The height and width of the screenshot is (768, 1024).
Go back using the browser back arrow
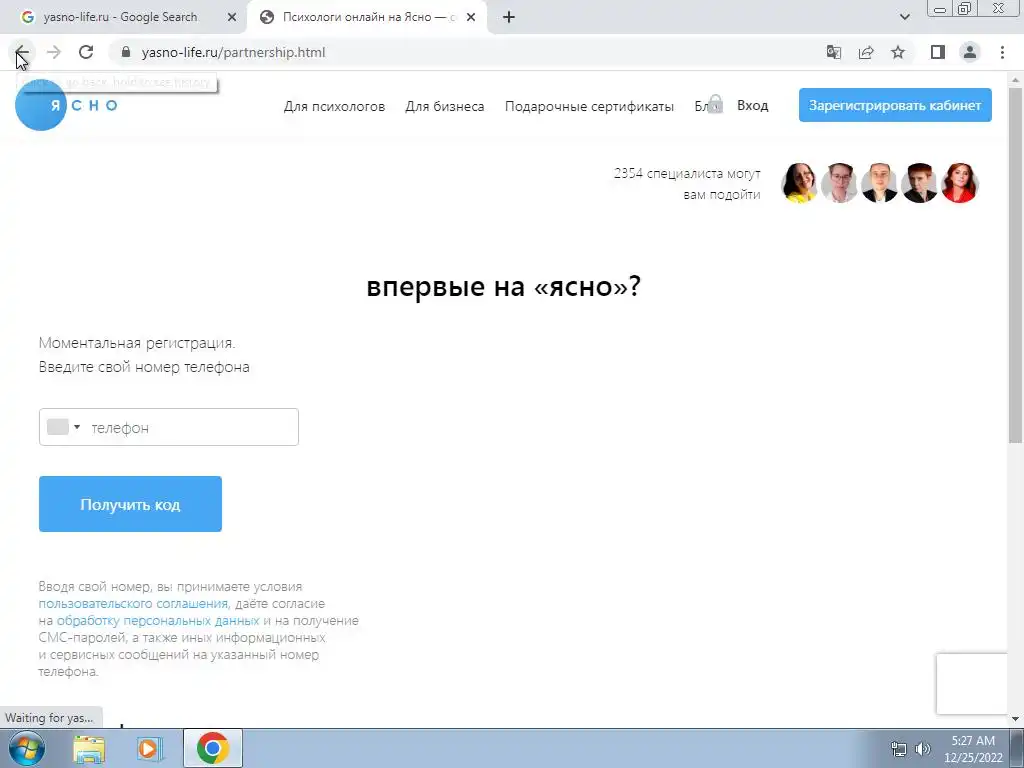[22, 52]
